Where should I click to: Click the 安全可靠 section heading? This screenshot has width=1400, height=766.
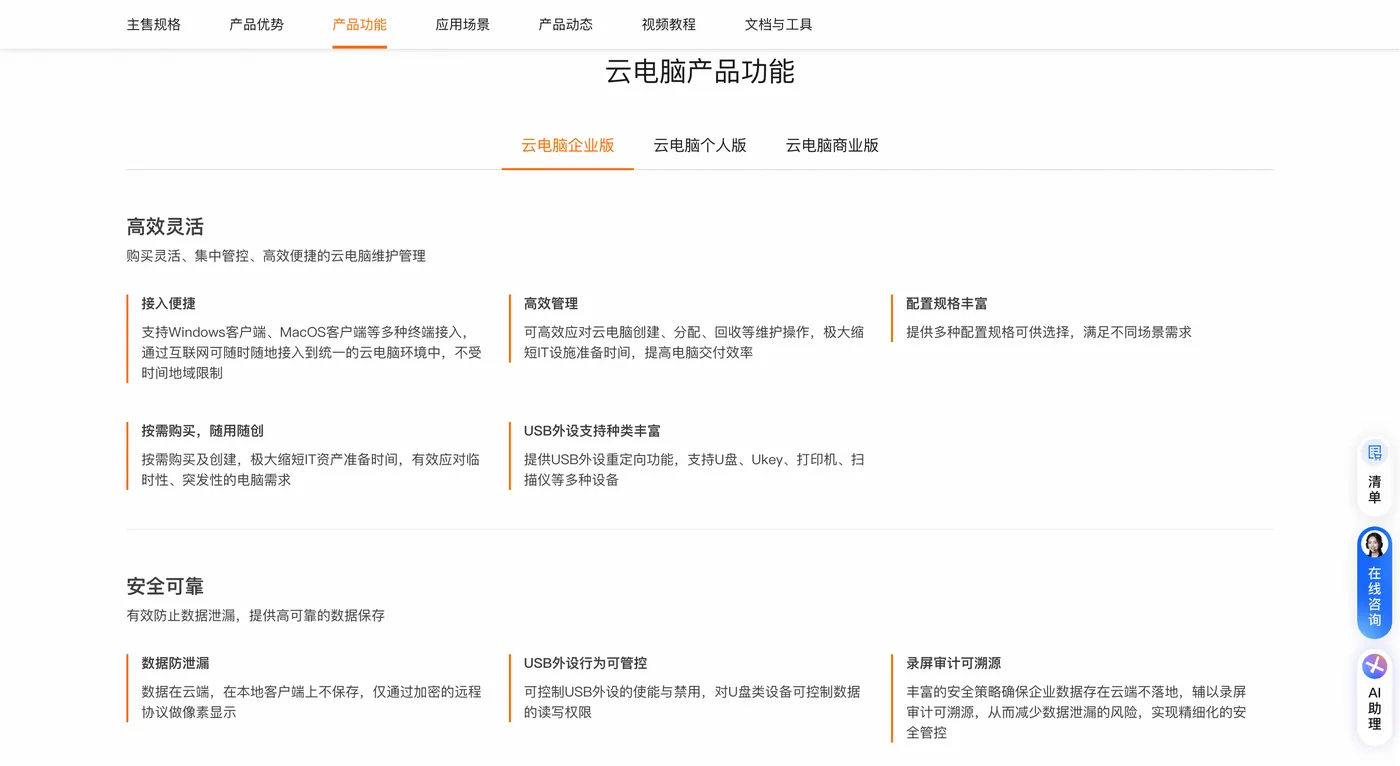click(165, 586)
